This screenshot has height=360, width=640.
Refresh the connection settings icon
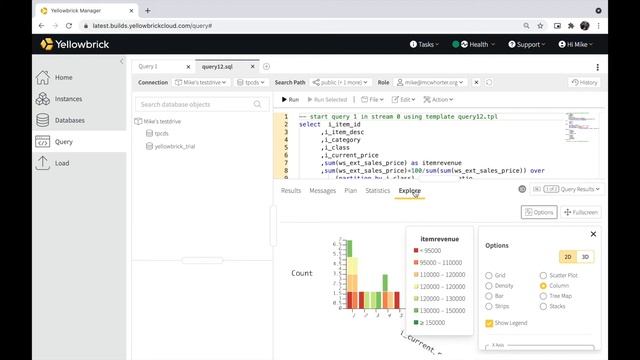tap(489, 82)
